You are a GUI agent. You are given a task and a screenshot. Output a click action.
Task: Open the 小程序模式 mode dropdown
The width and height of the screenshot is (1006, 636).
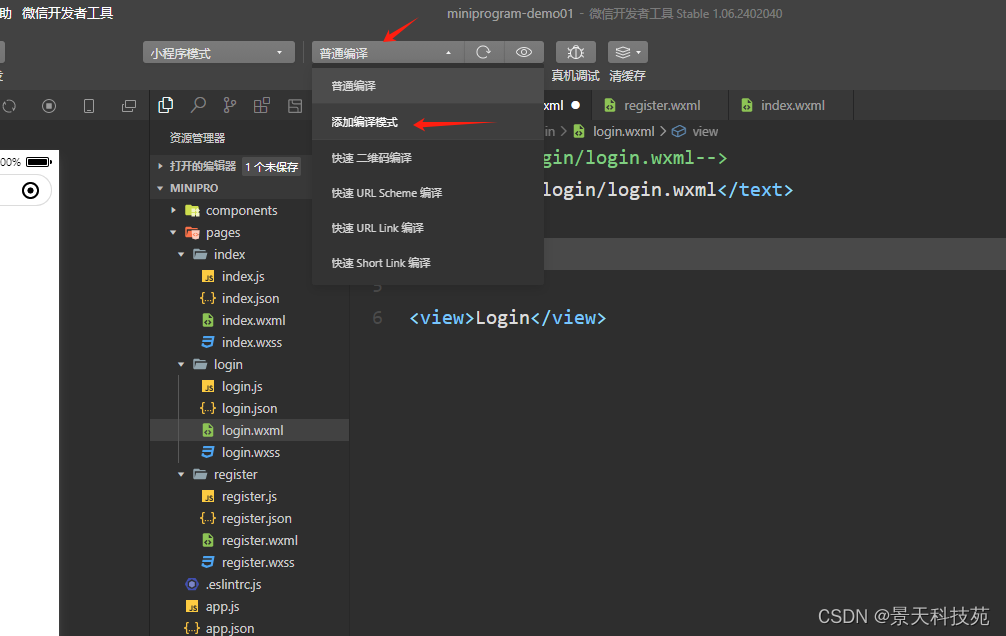(x=219, y=53)
